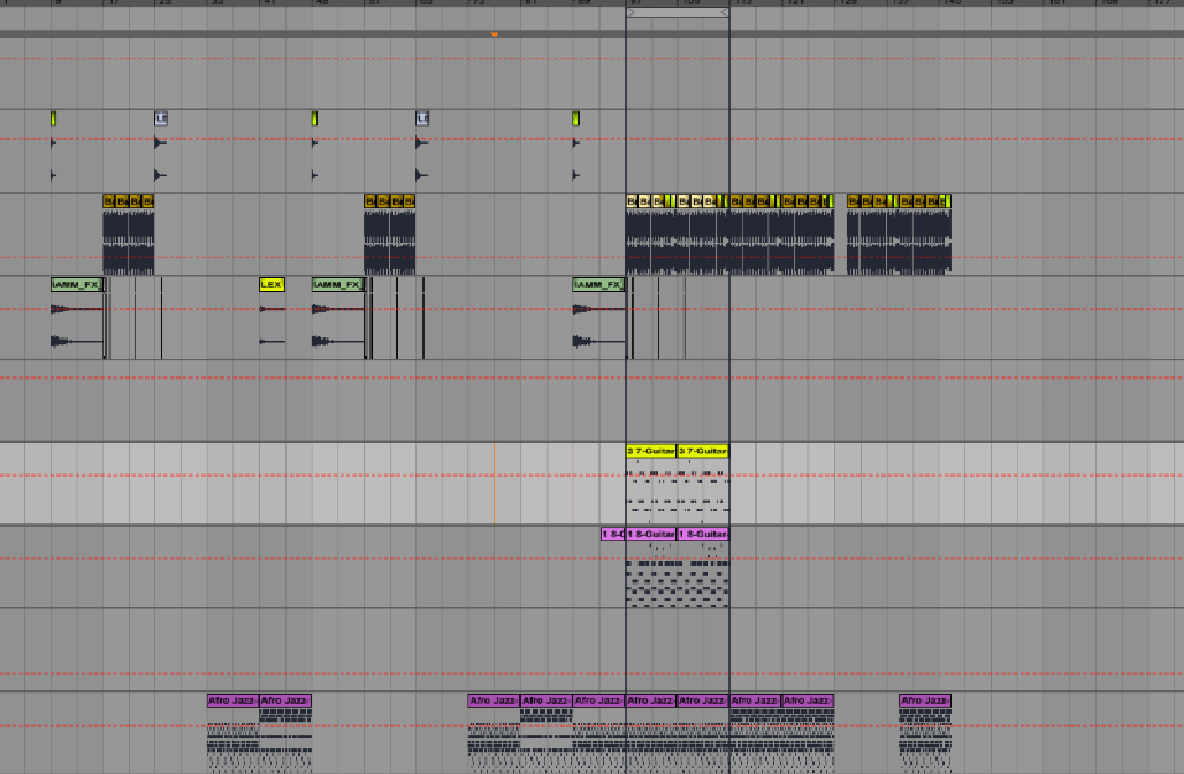Click bar 9 on the beat ruler

coord(59,3)
